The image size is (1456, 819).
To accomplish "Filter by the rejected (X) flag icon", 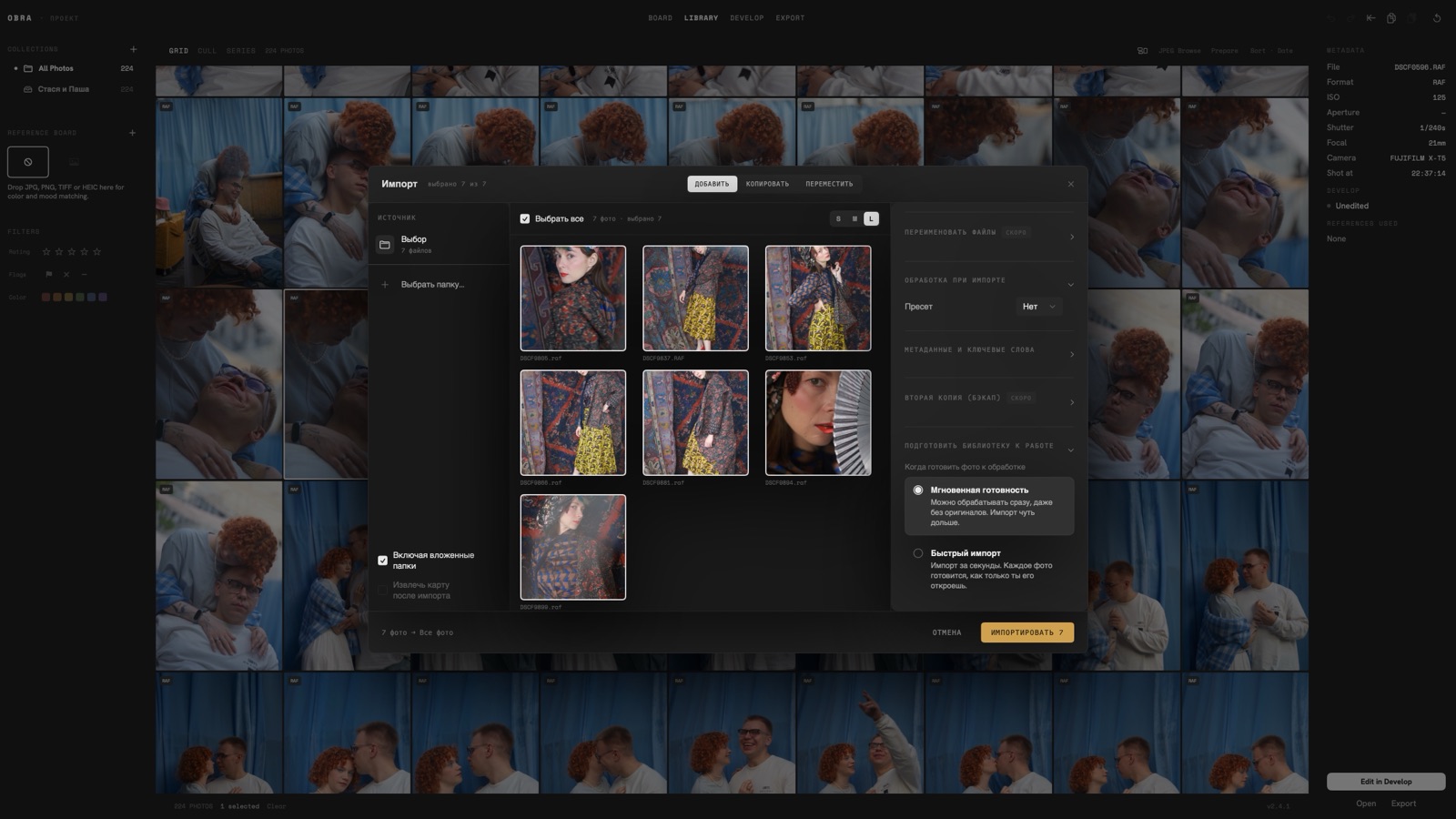I will pos(66,274).
